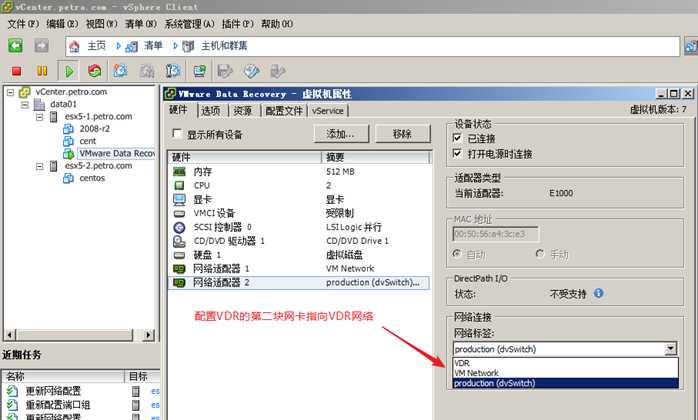Select 网络适配器 1 row
The height and width of the screenshot is (420, 698).
(298, 269)
